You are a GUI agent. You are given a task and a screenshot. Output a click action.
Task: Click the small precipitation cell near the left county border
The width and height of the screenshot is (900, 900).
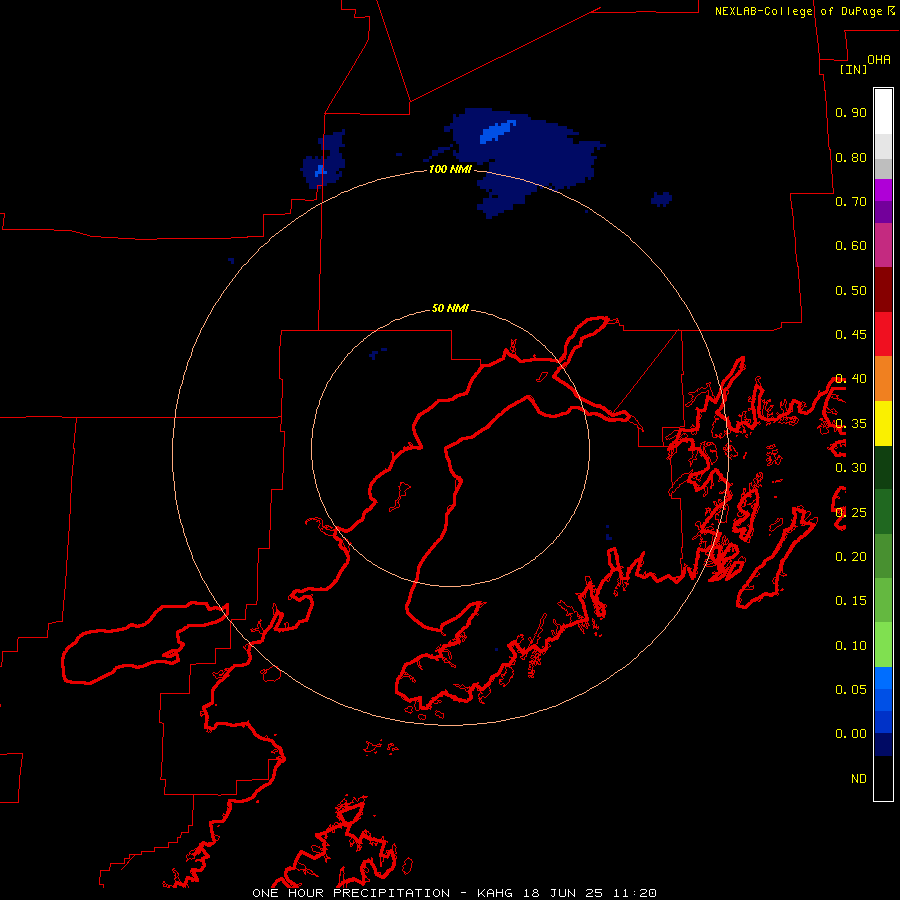pos(325,161)
